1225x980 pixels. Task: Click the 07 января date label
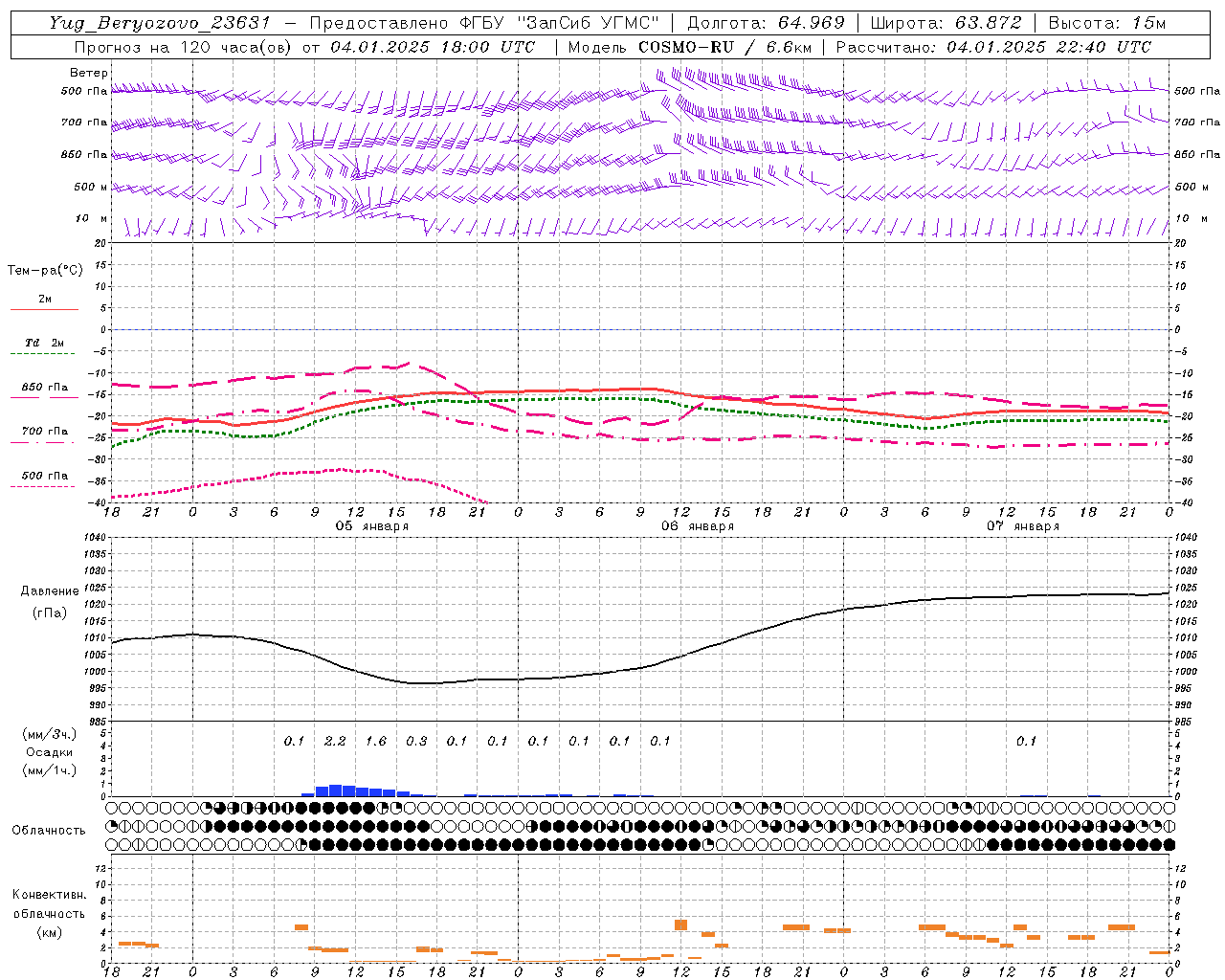1023,526
